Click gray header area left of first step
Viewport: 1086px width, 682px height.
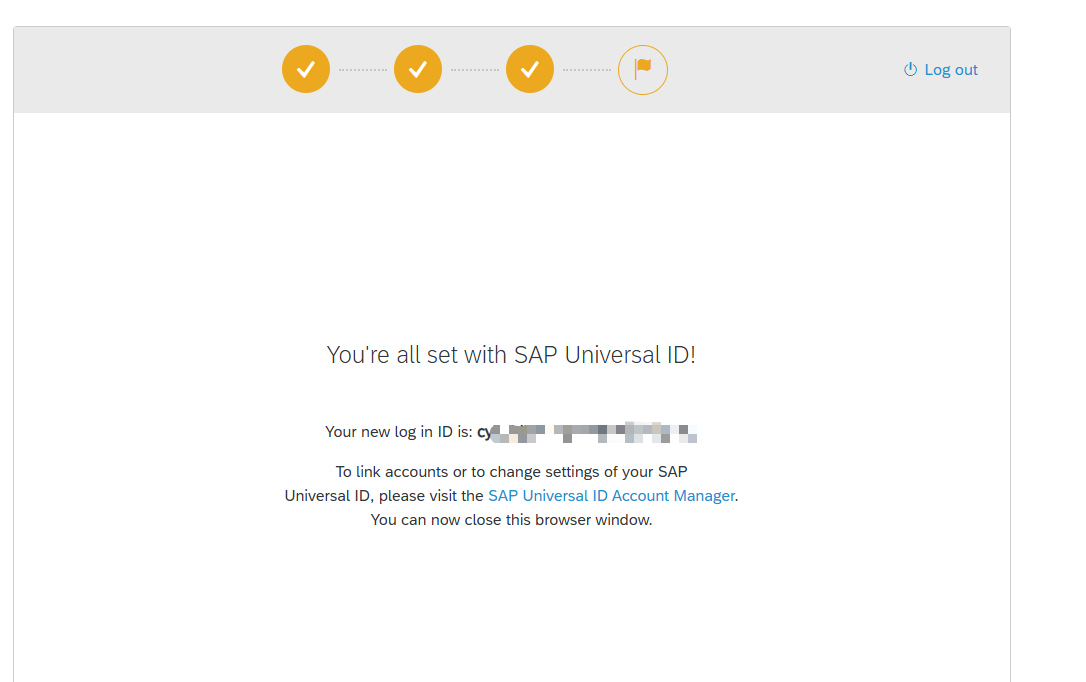click(x=150, y=70)
